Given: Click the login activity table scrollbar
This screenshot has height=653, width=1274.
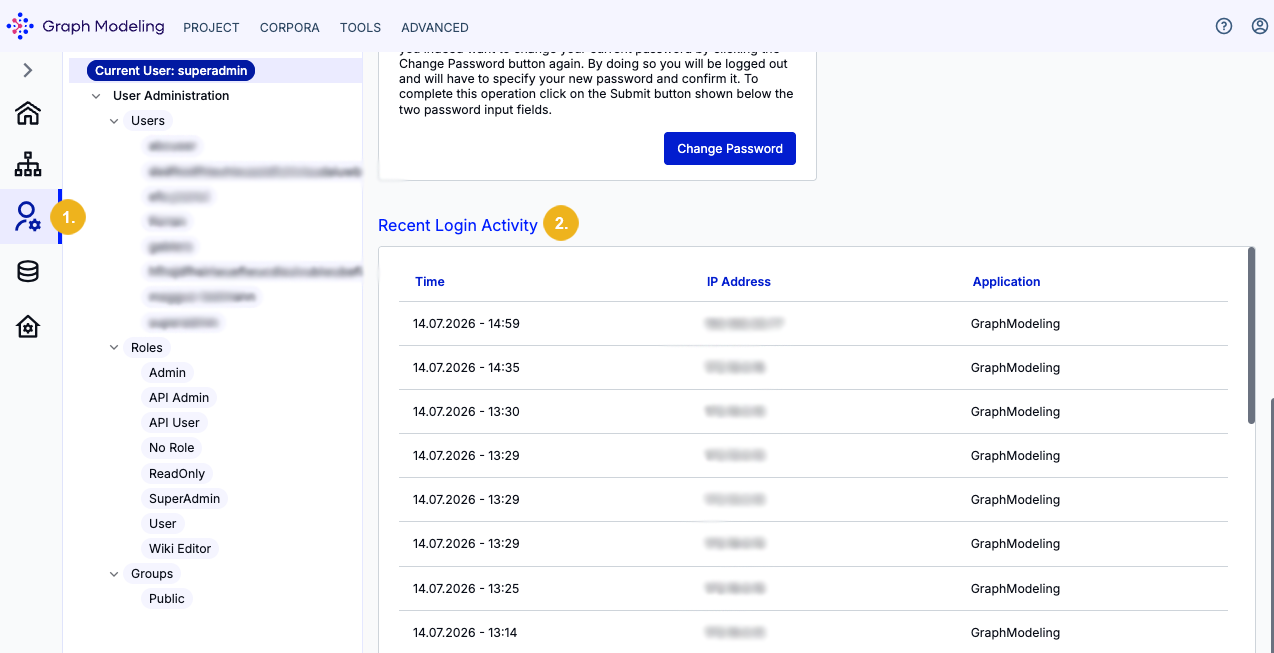Looking at the screenshot, I should coord(1251,336).
